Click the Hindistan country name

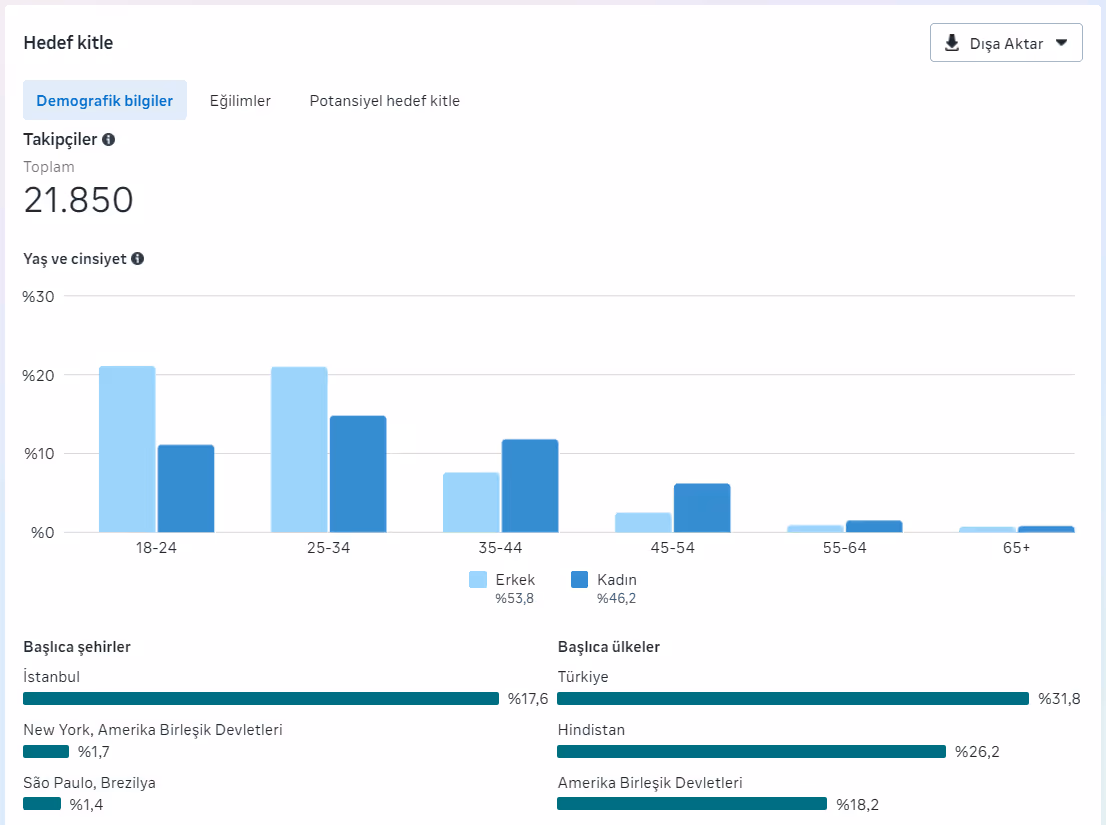[591, 730]
